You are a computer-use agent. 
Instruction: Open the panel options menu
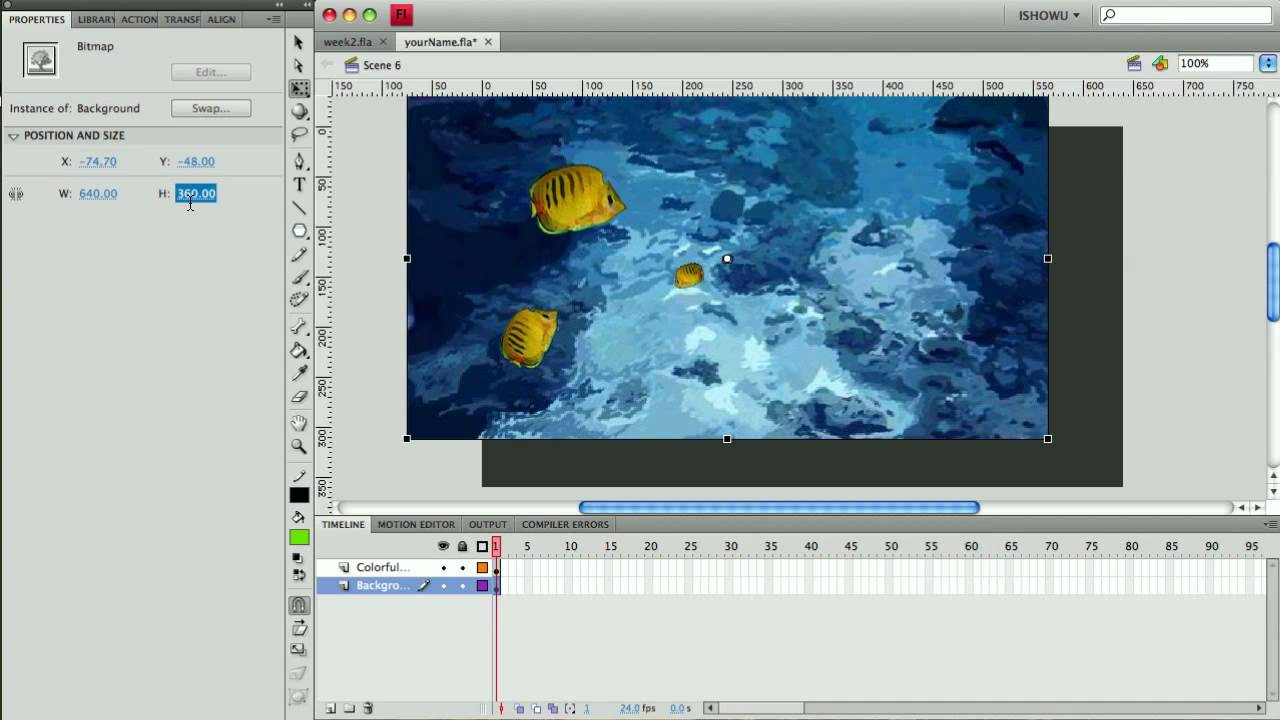point(273,19)
